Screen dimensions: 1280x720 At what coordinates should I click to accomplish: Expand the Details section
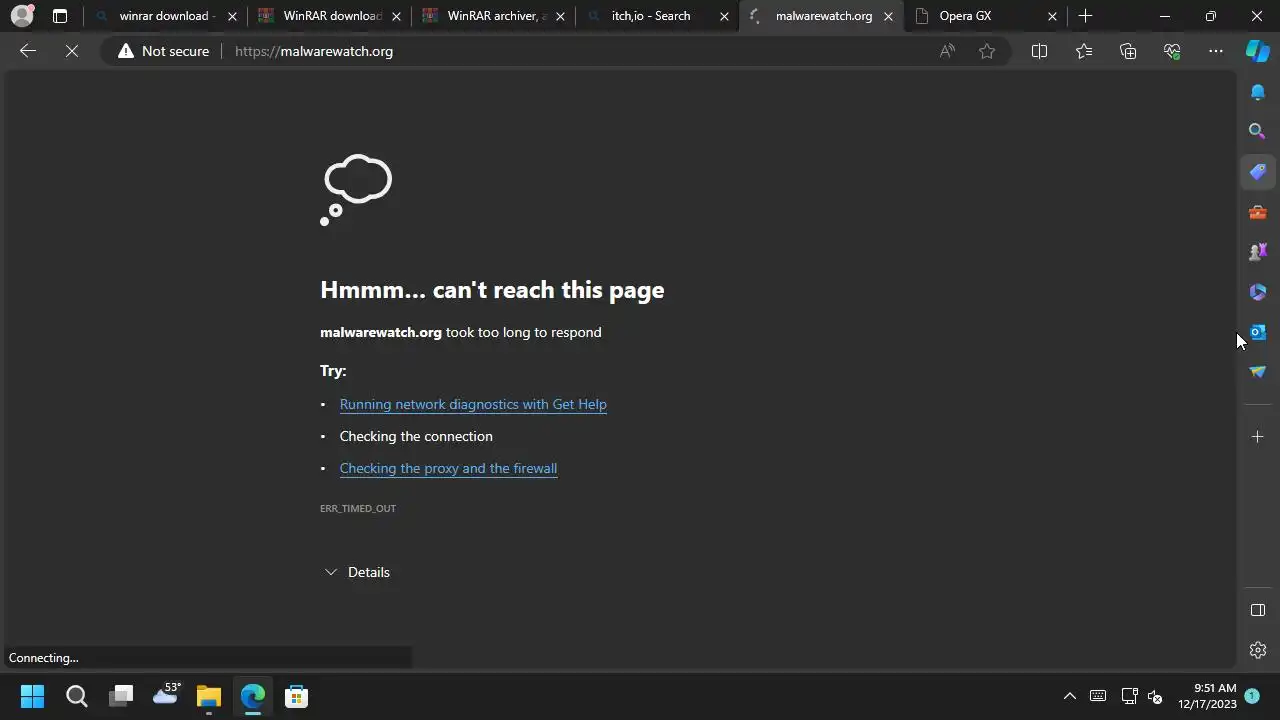[x=357, y=572]
